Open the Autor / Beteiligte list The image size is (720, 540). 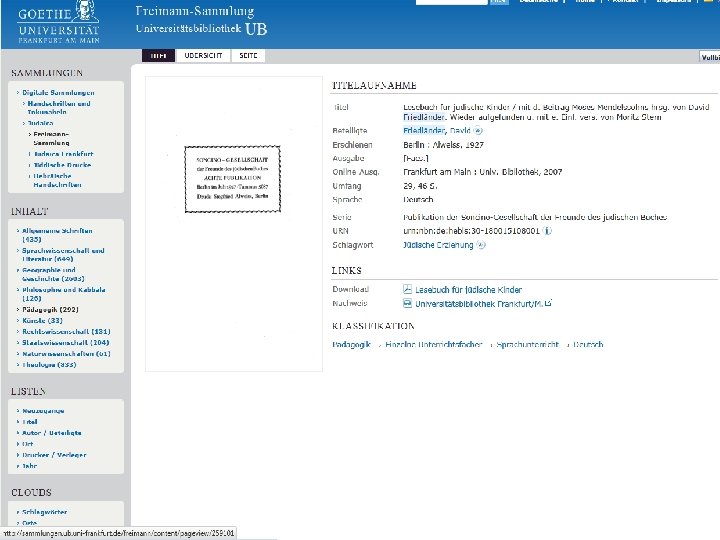(52, 433)
